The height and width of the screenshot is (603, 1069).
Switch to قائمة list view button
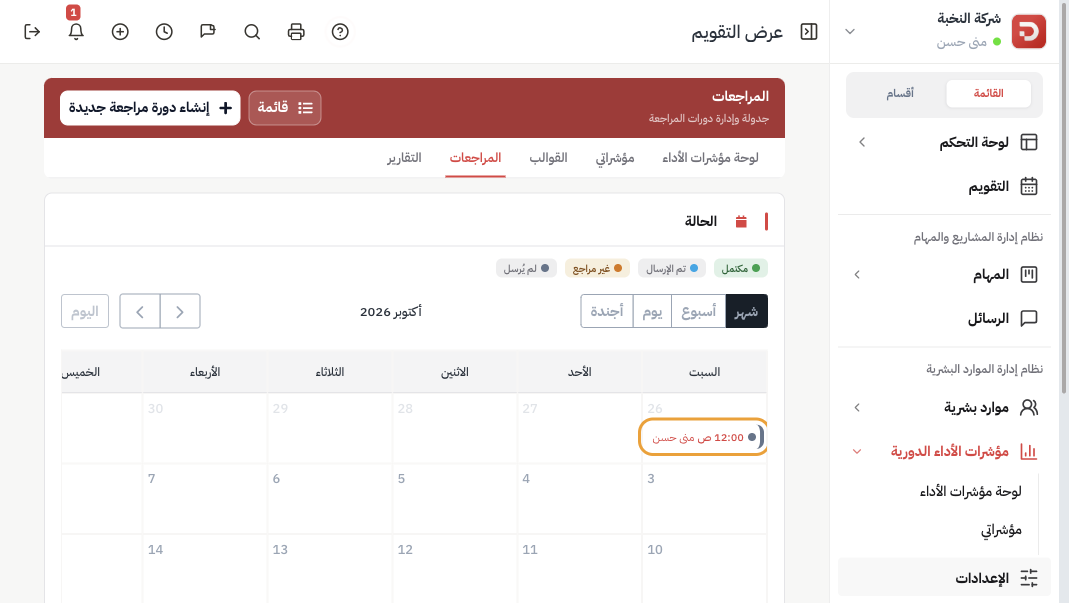pyautogui.click(x=285, y=108)
